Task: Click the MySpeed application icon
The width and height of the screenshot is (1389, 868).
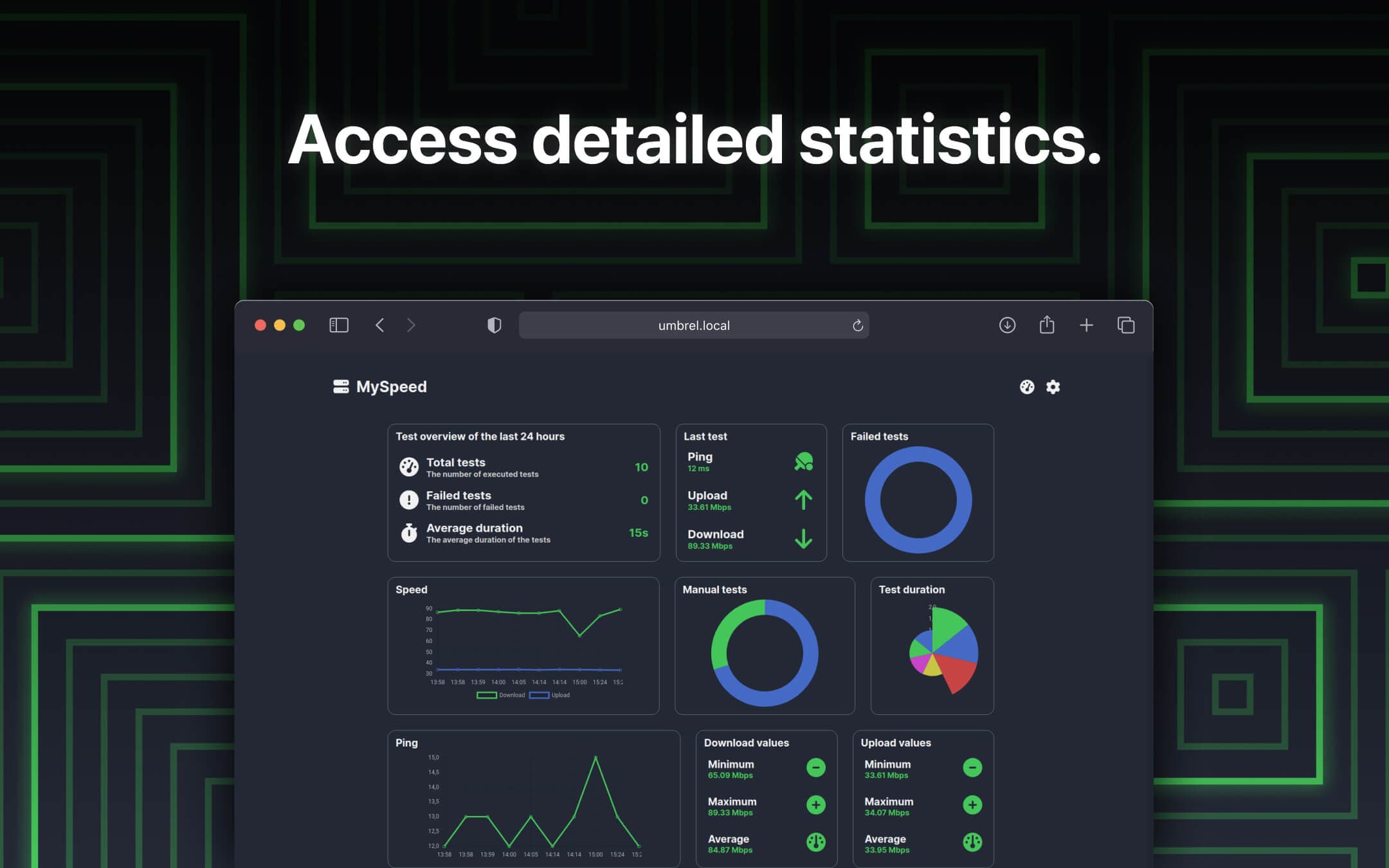Action: coord(340,388)
